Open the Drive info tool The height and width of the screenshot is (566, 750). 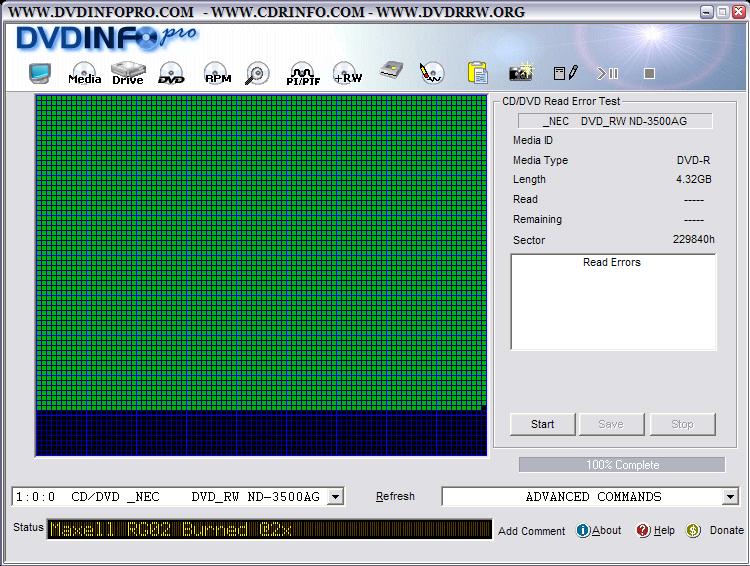tap(128, 74)
